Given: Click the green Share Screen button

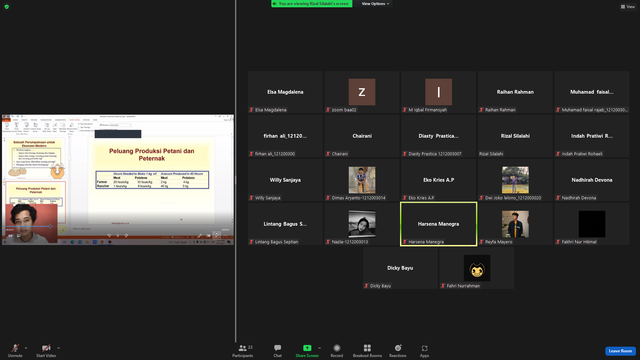Looking at the screenshot, I should 307,351.
